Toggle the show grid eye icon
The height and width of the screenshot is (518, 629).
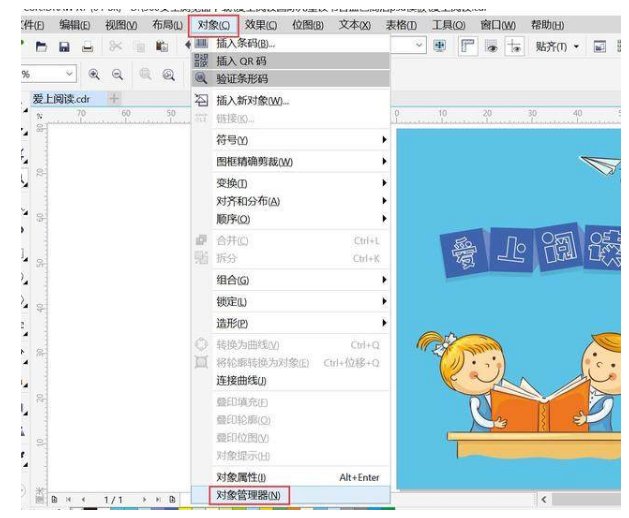coord(491,47)
